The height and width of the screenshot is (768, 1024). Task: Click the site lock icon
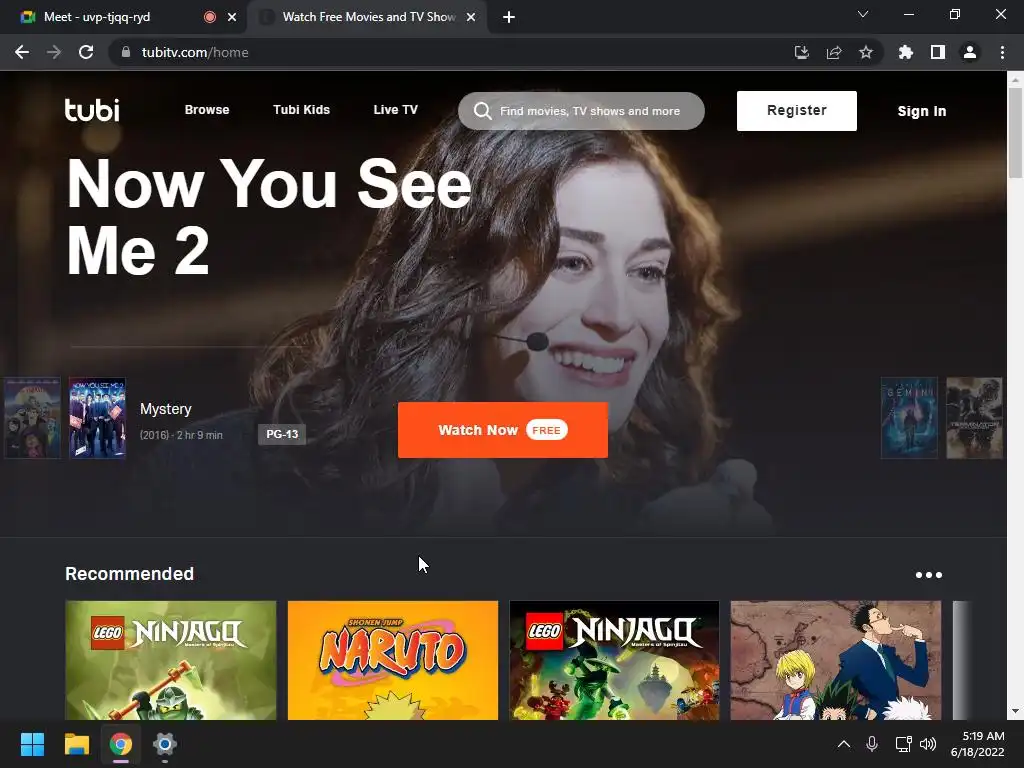click(125, 52)
